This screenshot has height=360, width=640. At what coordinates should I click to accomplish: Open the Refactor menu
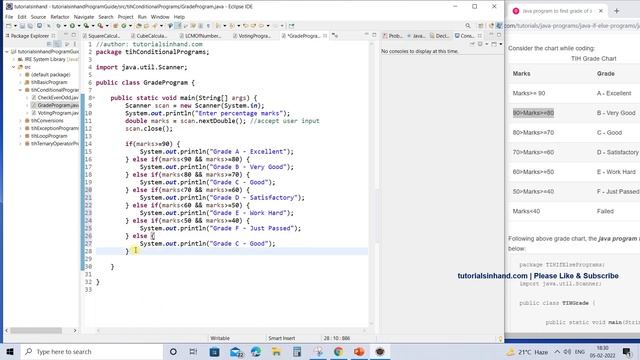pos(60,17)
